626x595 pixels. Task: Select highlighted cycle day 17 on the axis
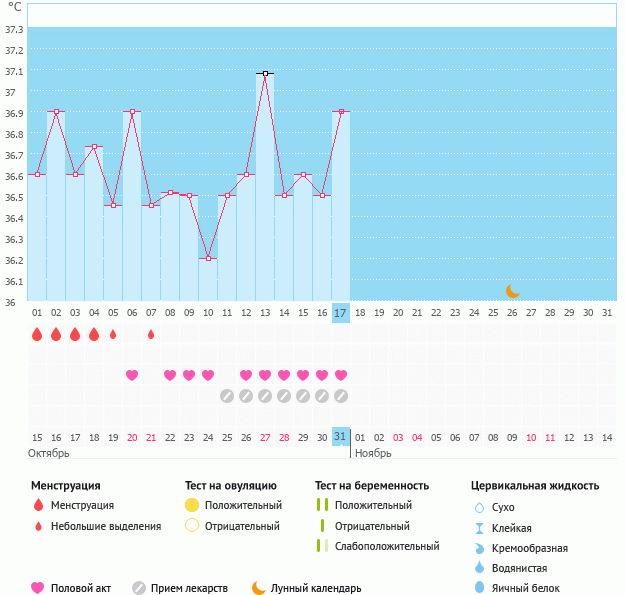point(341,313)
